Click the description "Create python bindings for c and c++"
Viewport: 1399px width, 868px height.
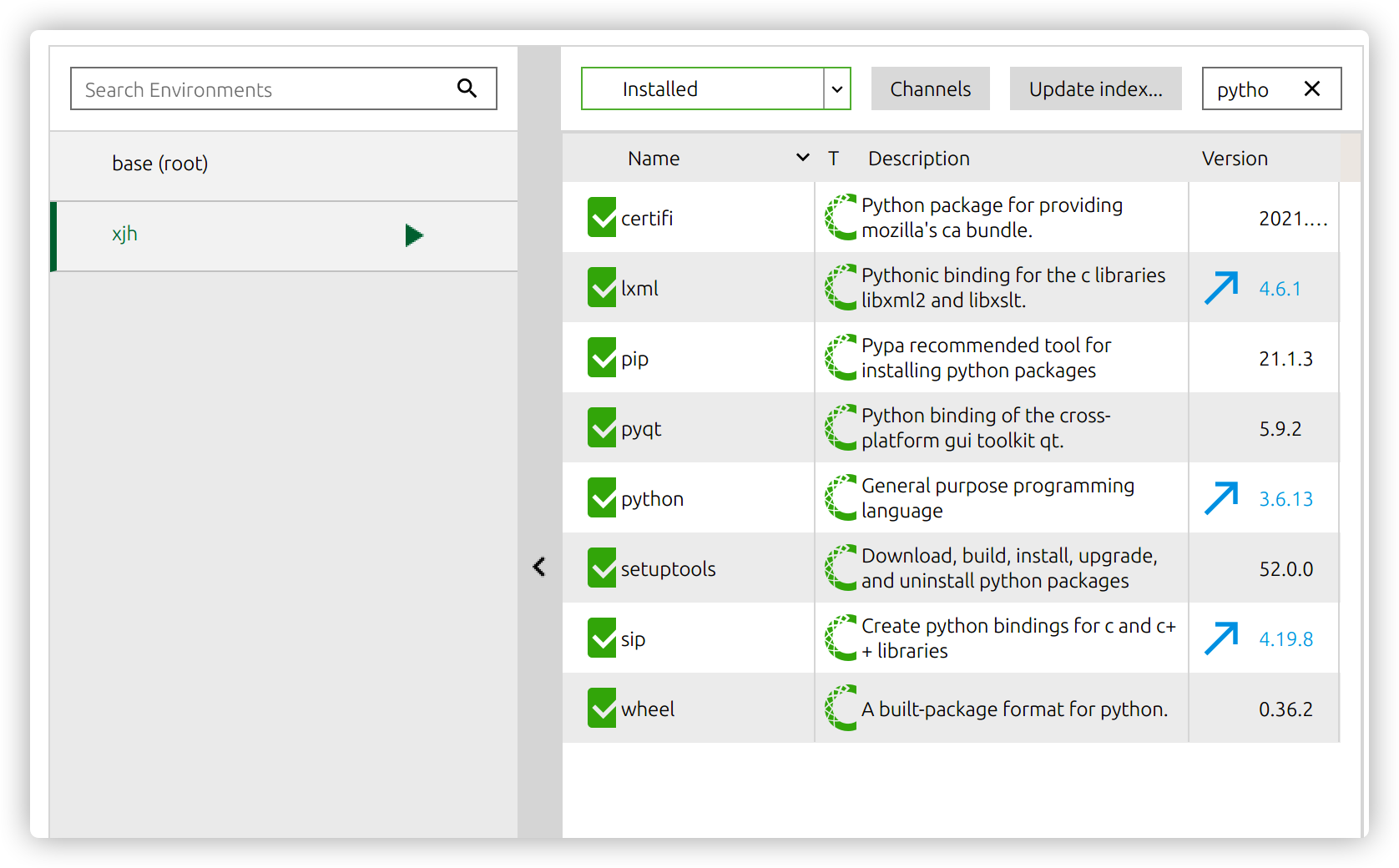tap(1018, 638)
